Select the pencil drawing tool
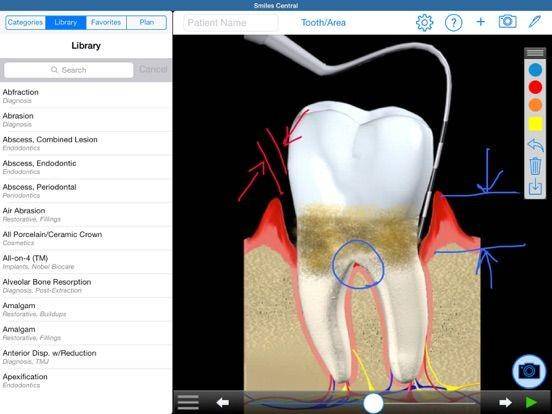This screenshot has height=414, width=552. click(535, 21)
